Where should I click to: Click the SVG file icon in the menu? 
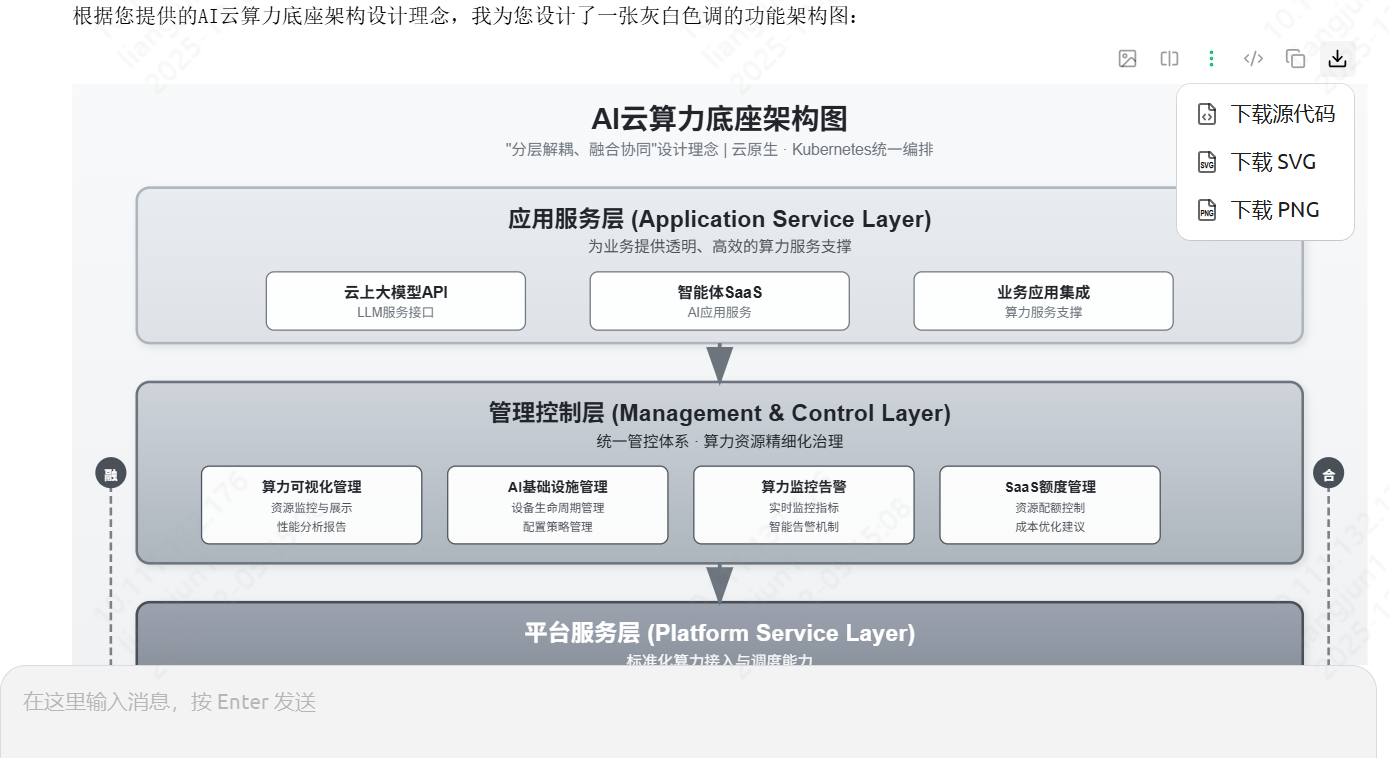pos(1206,162)
